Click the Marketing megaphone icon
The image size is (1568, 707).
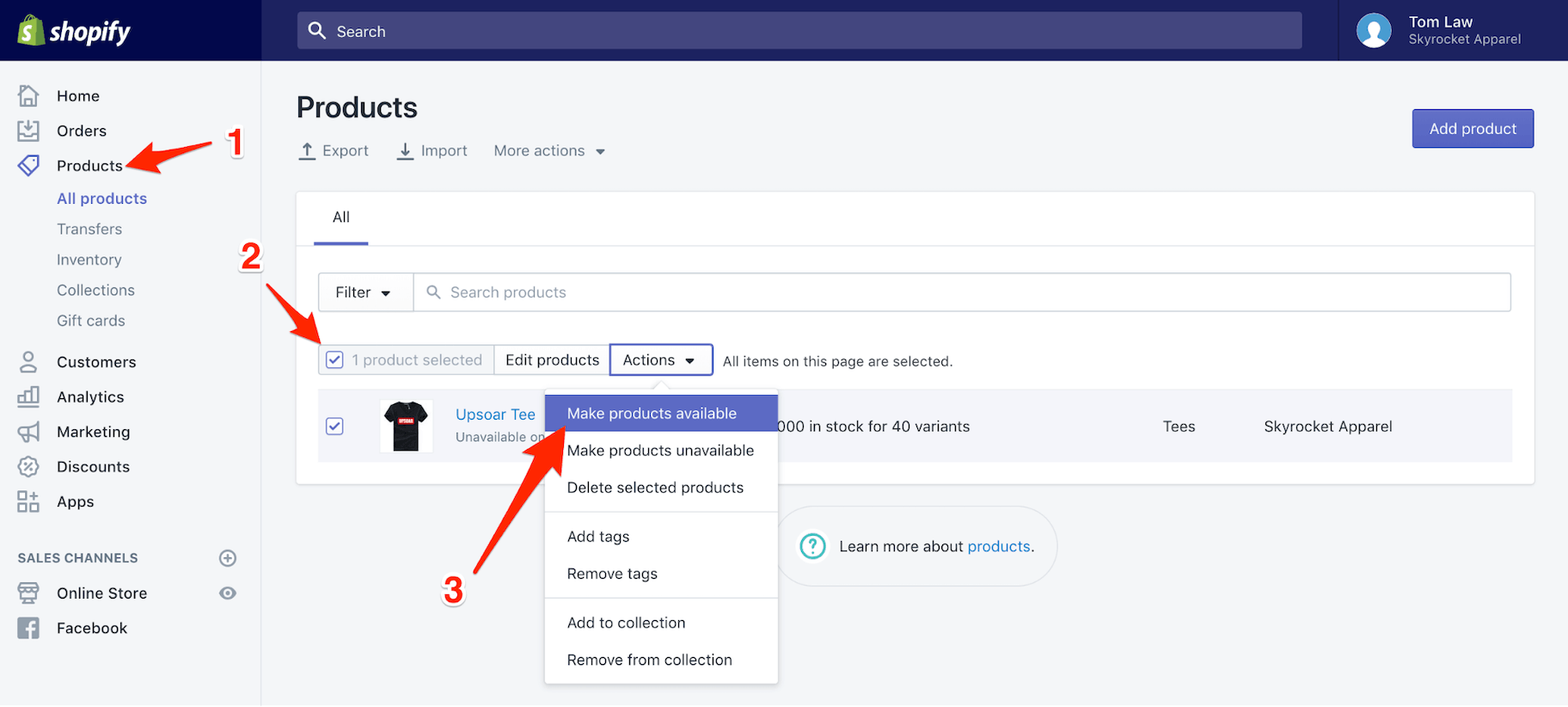pyautogui.click(x=28, y=432)
